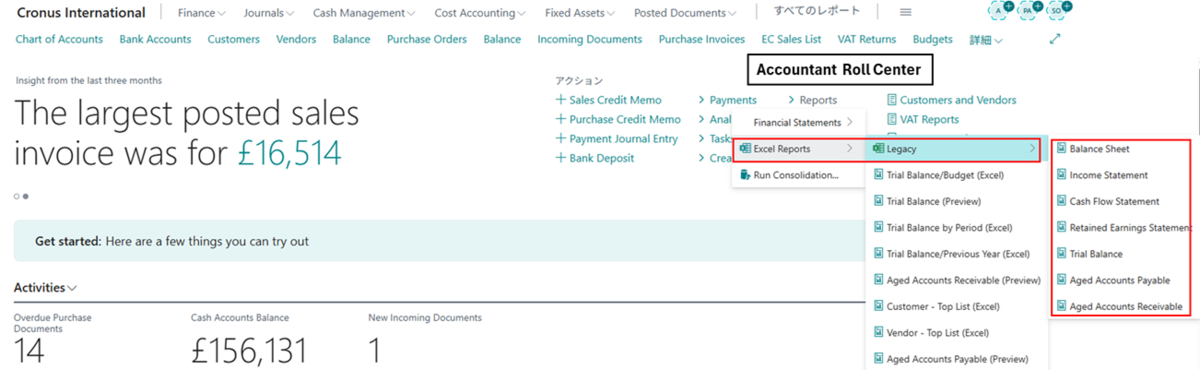1200x370 pixels.
Task: Click the Aged Accounts Payable (Preview) icon
Action: [879, 358]
